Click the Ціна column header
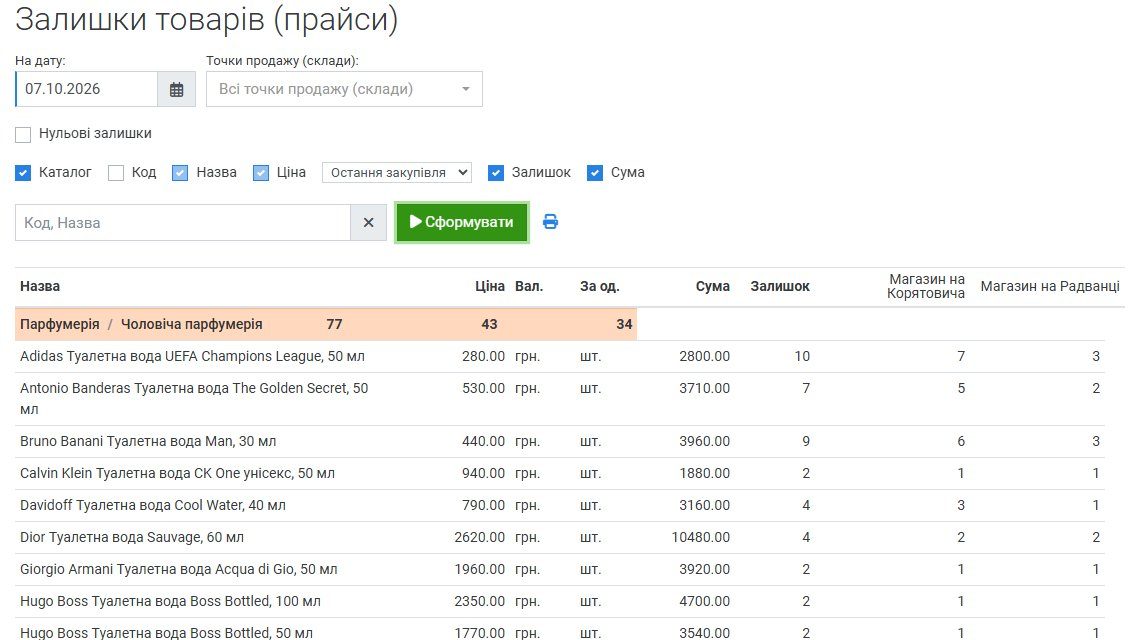Viewport: 1140px width, 640px height. point(490,287)
